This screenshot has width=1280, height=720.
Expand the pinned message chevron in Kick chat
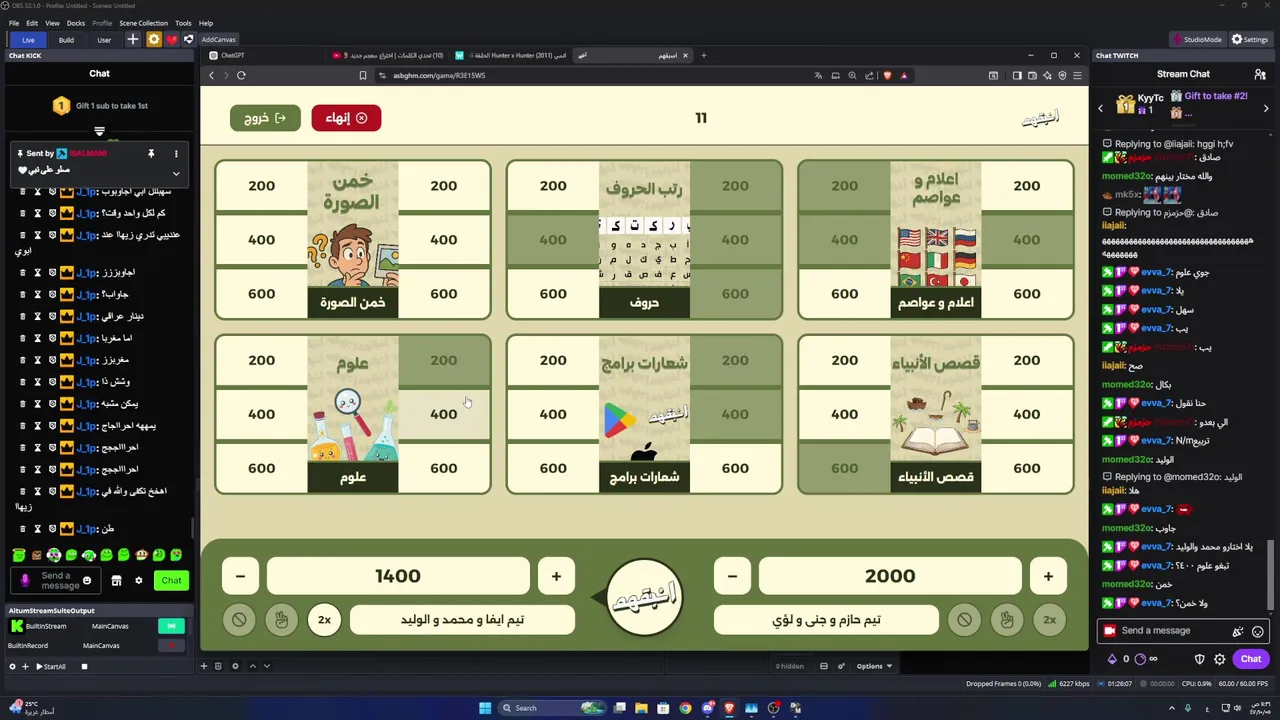(176, 172)
